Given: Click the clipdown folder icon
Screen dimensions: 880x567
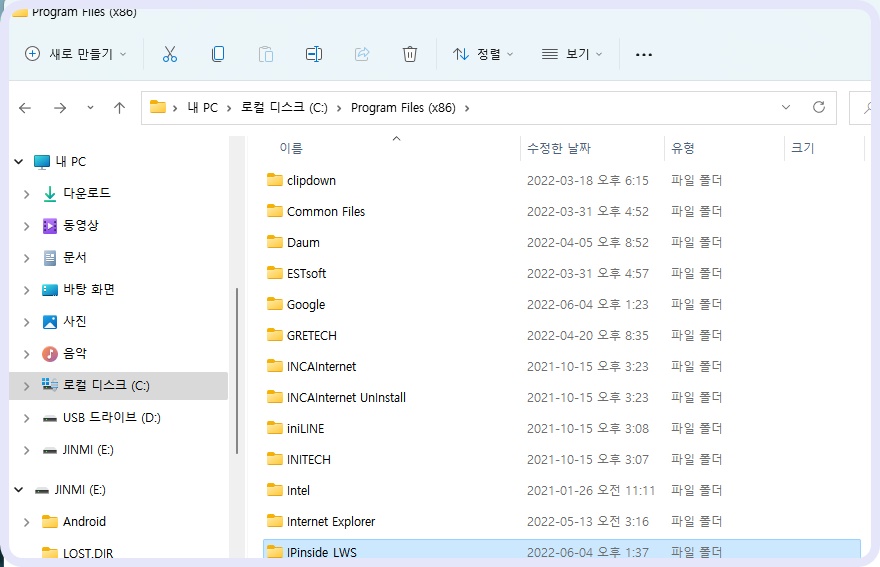Looking at the screenshot, I should 274,180.
